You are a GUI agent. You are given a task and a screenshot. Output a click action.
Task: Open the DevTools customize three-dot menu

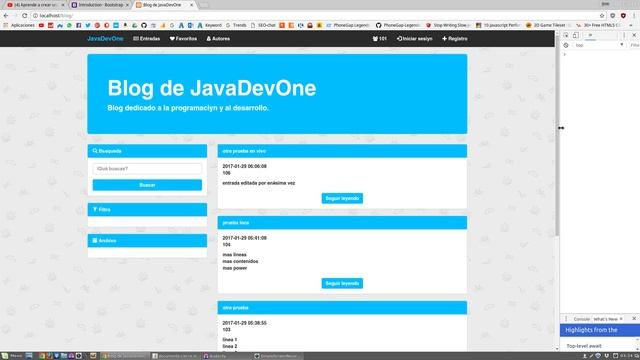(624, 36)
